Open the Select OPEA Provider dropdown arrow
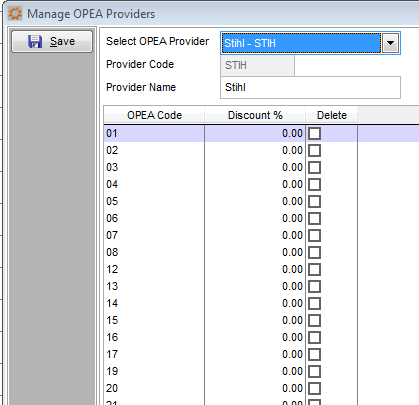The height and width of the screenshot is (405, 419). 390,43
